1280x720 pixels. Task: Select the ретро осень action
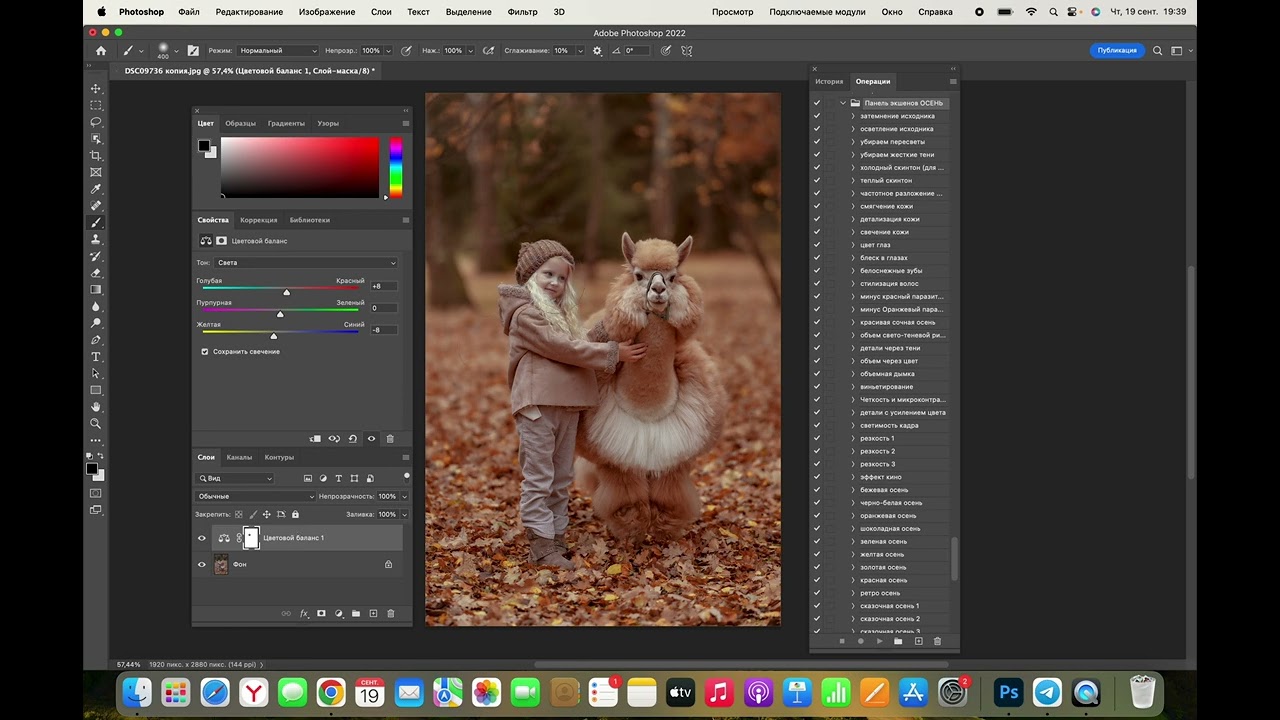(x=880, y=593)
